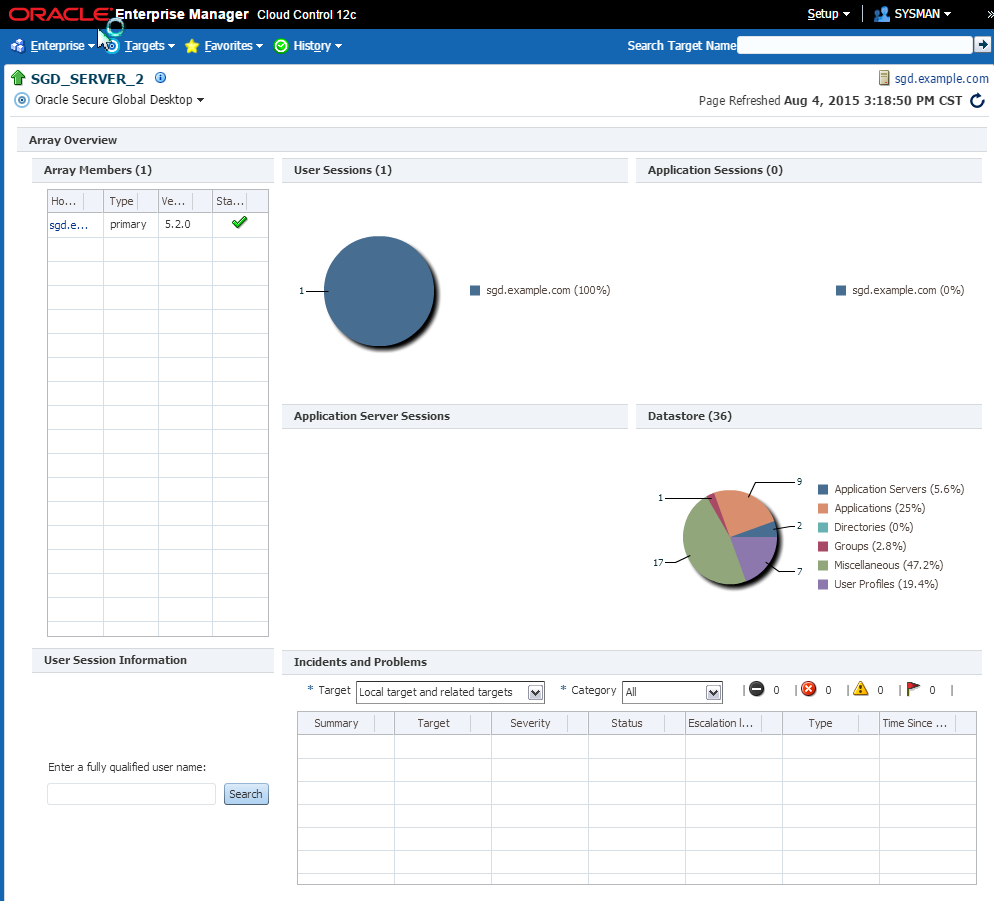The image size is (994, 901).
Task: Click the Search Target Name field
Action: pyautogui.click(x=855, y=45)
